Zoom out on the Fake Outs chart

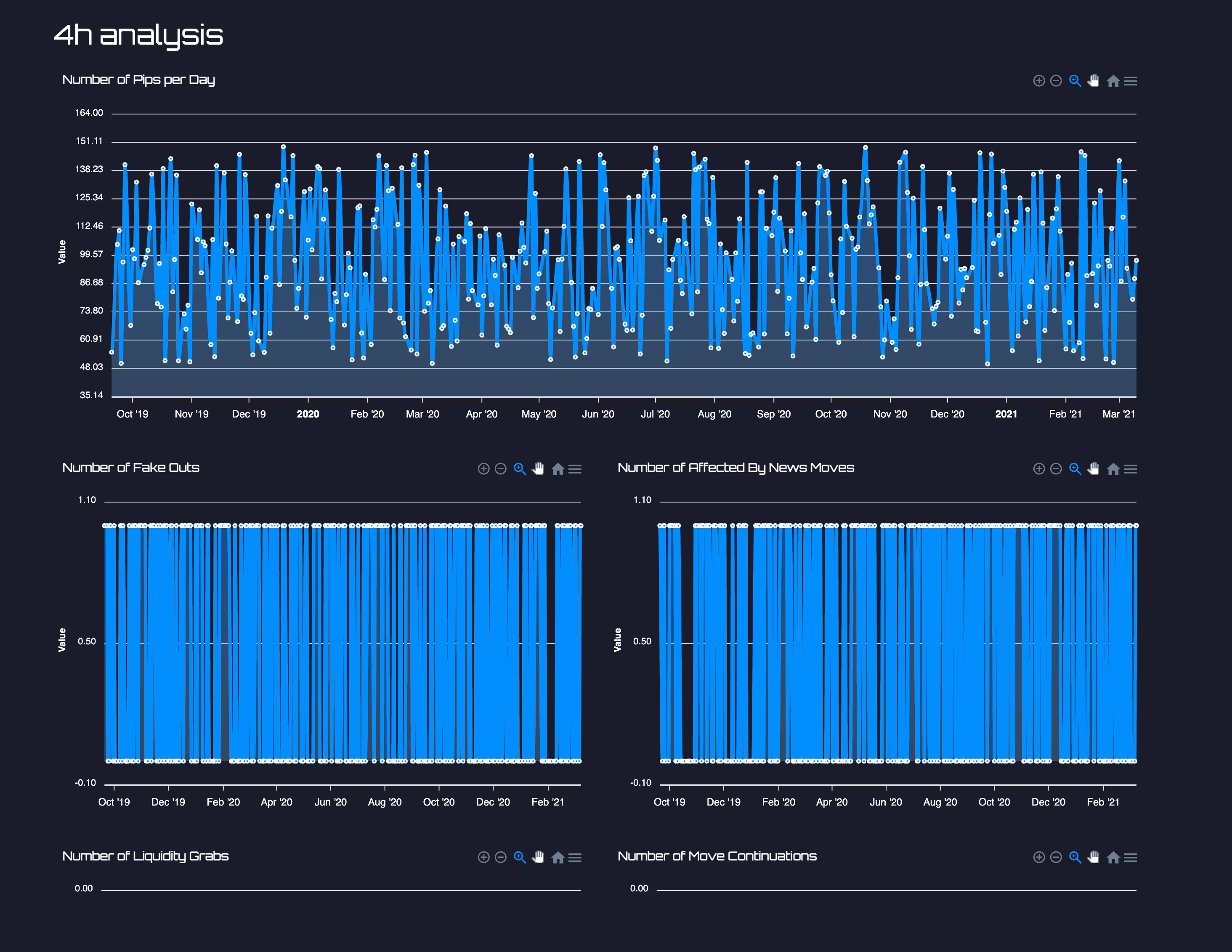[x=500, y=468]
